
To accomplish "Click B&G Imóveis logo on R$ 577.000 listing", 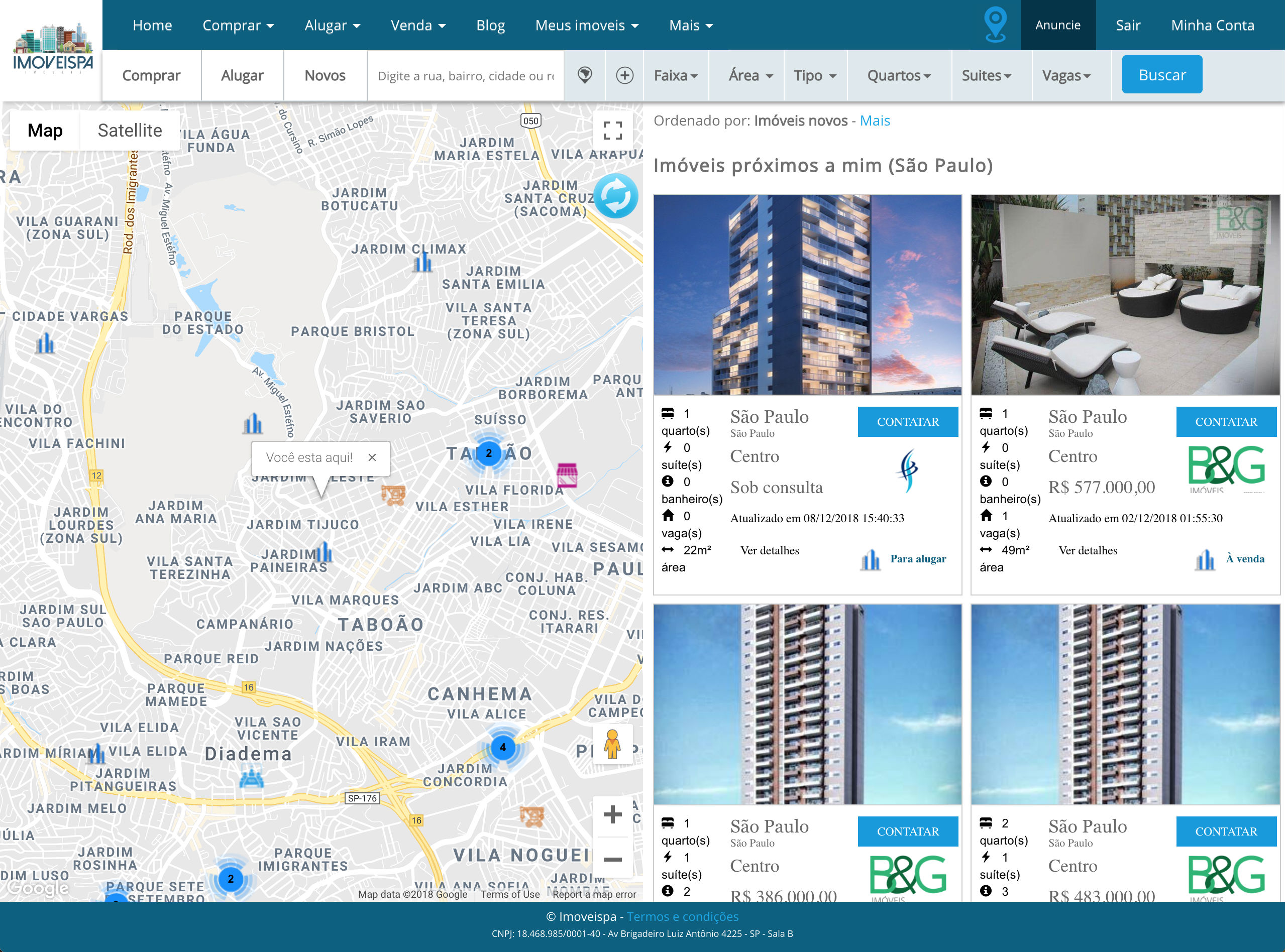I will (1226, 468).
